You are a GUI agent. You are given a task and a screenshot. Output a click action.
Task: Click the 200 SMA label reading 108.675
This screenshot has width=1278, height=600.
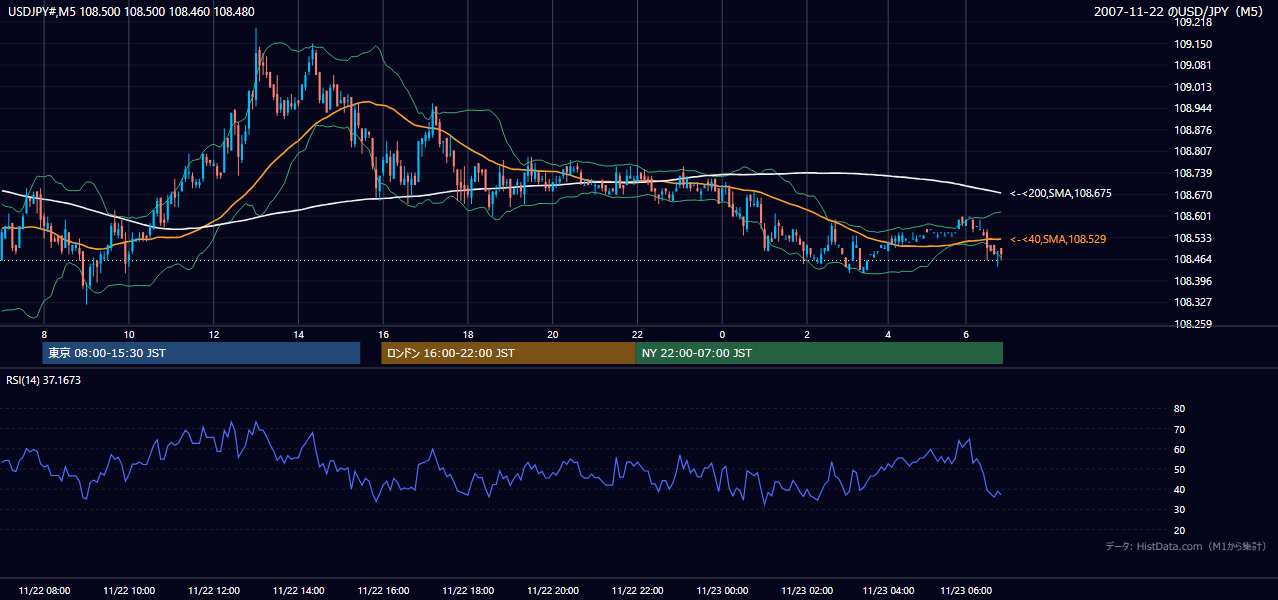pyautogui.click(x=1061, y=193)
